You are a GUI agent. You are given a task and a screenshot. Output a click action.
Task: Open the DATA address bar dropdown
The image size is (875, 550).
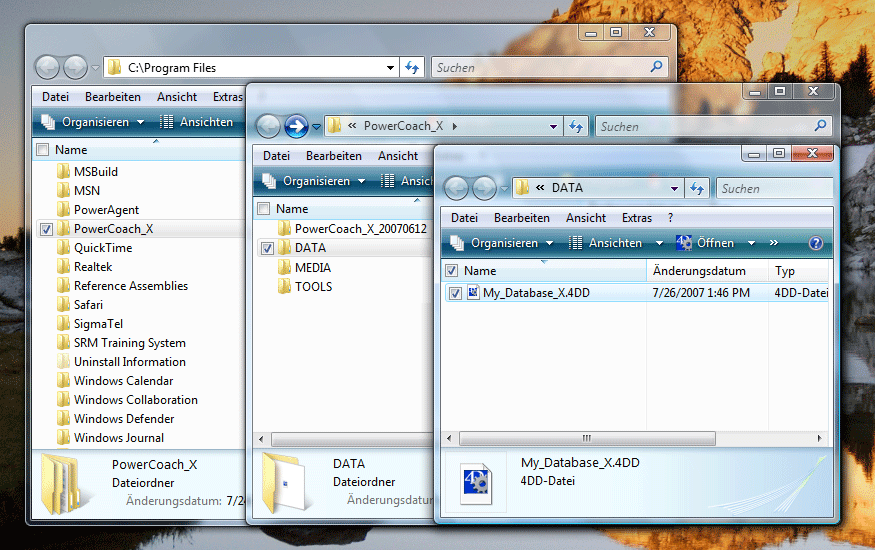[x=675, y=189]
